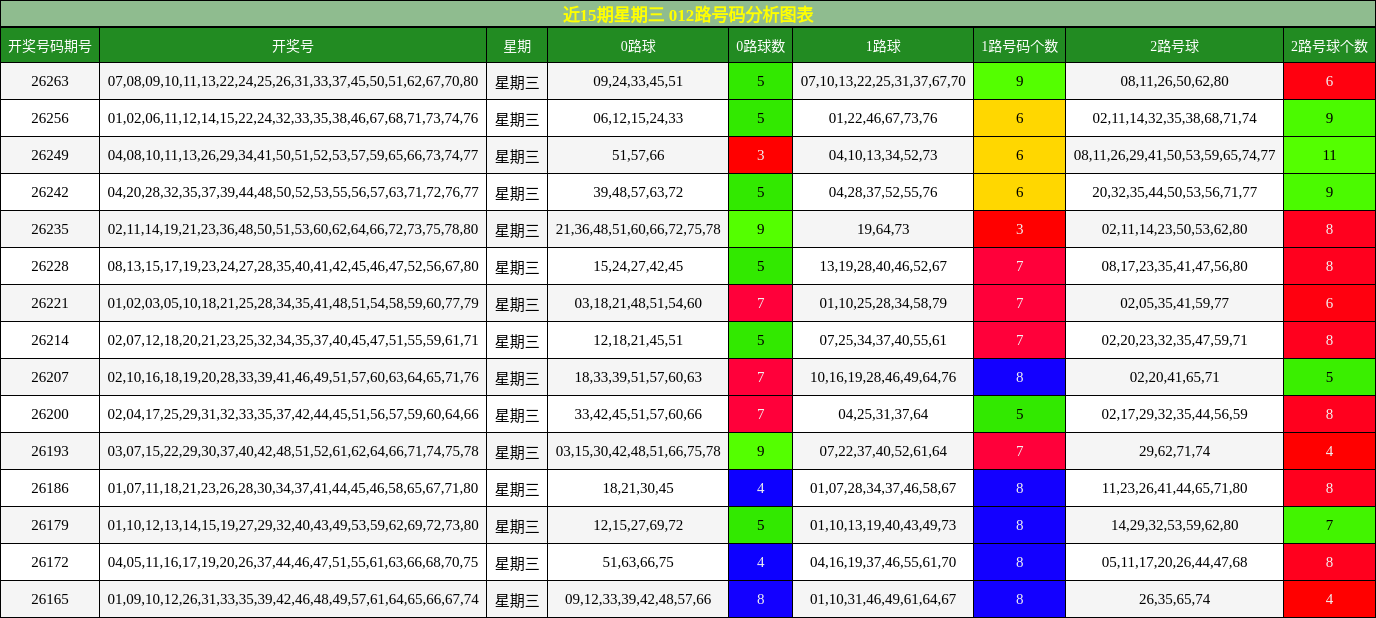Viewport: 1376px width, 618px height.
Task: Select the 开奖号 column header
Action: point(293,45)
